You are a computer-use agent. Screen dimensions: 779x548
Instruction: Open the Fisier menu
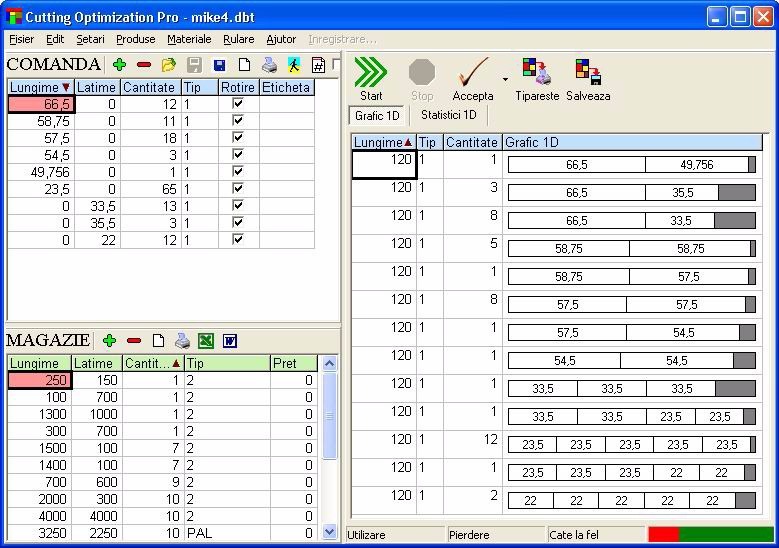point(21,39)
